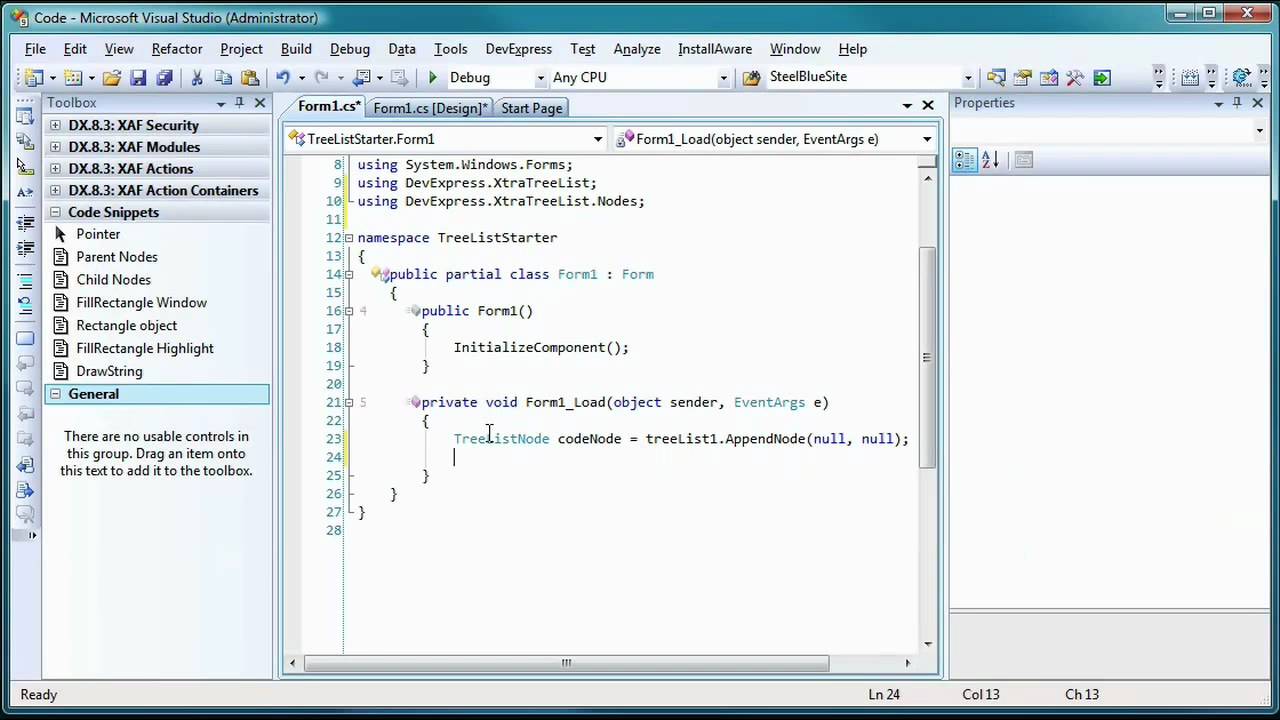Click the Save All icon
The height and width of the screenshot is (720, 1280).
[164, 78]
